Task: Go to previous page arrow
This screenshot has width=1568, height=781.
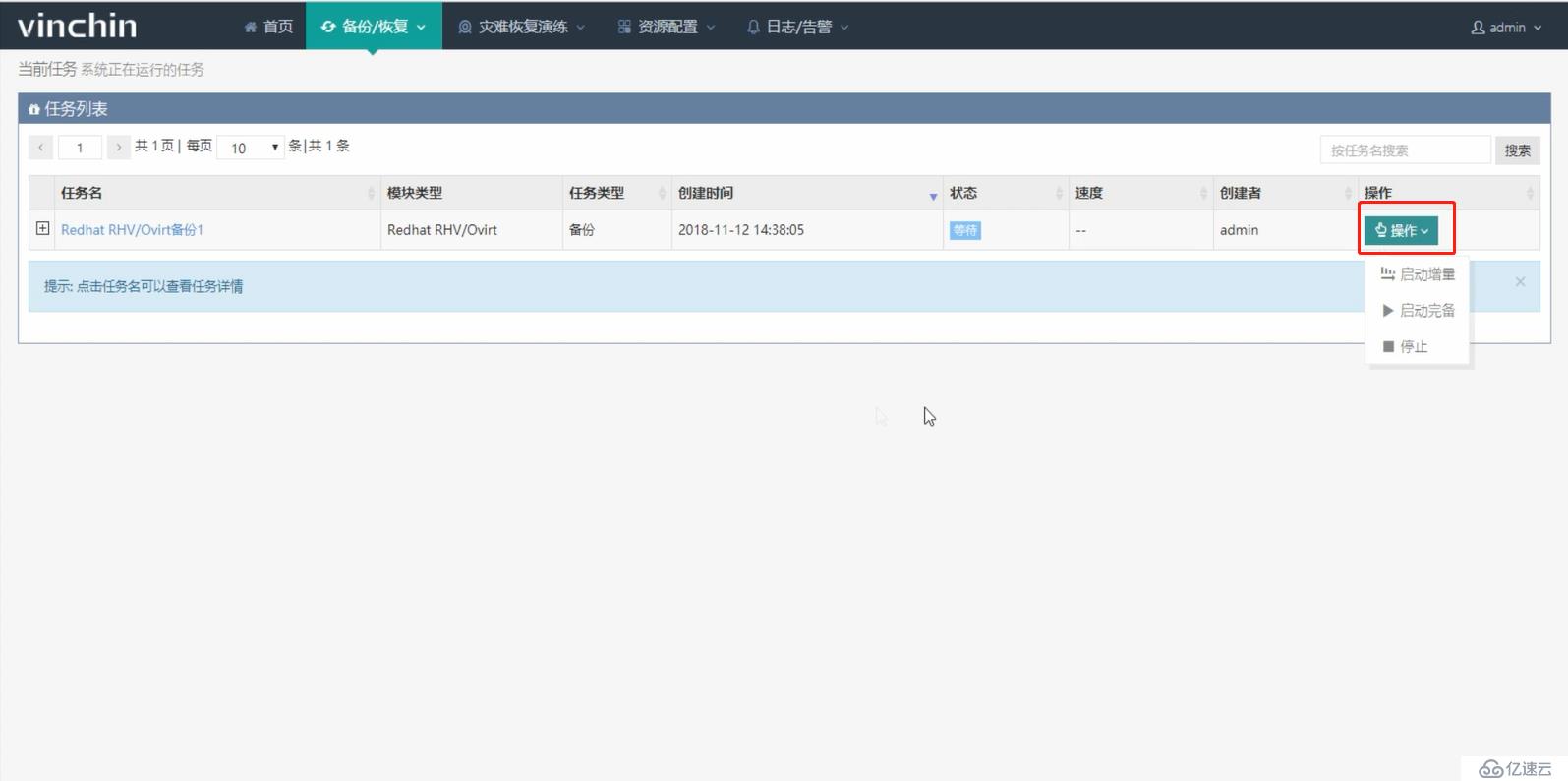Action: point(40,147)
